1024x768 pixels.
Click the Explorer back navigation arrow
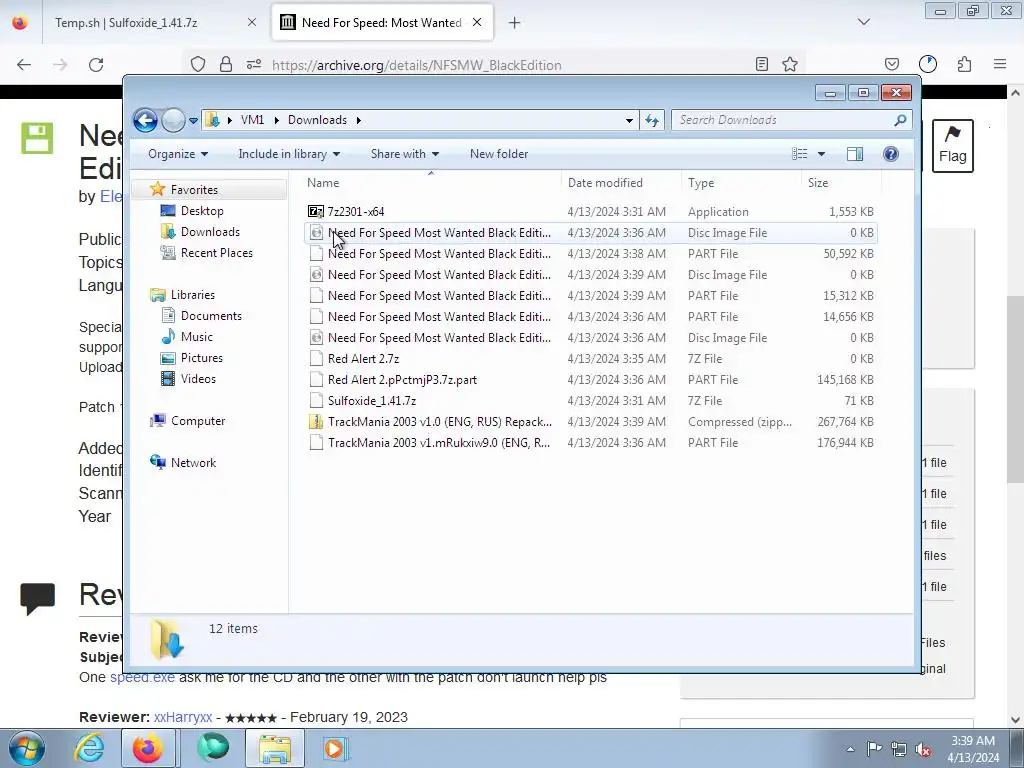[145, 120]
